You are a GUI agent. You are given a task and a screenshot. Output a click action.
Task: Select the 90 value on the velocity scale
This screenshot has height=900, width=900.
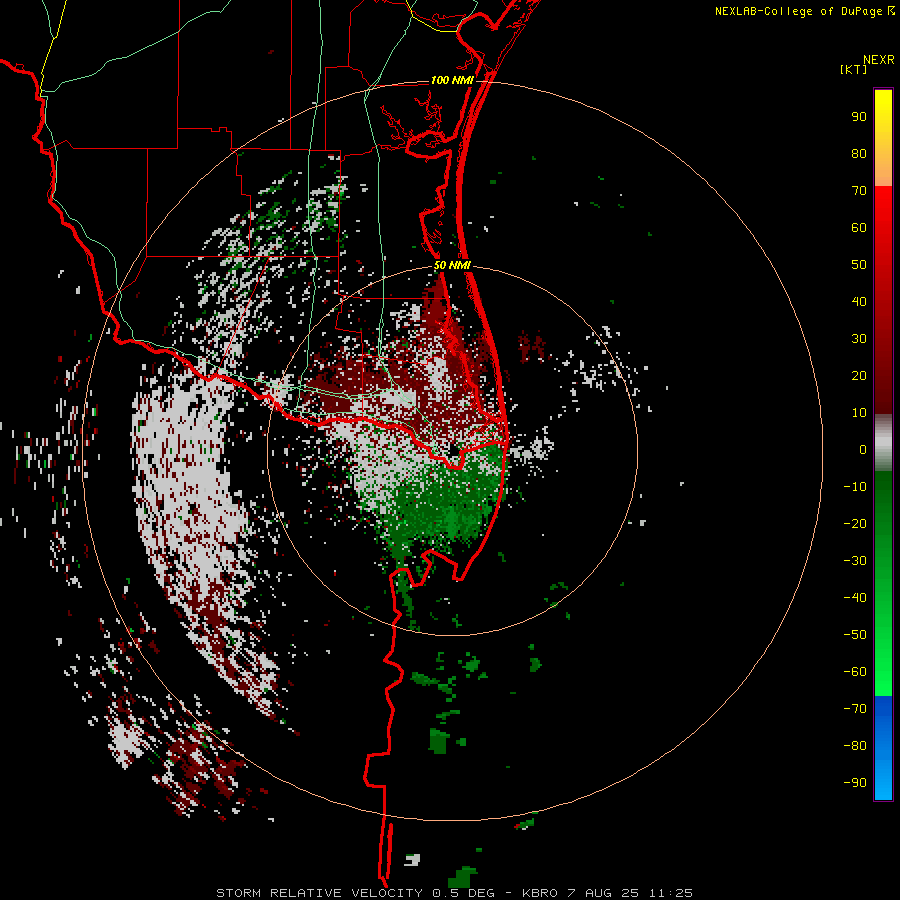[x=859, y=117]
